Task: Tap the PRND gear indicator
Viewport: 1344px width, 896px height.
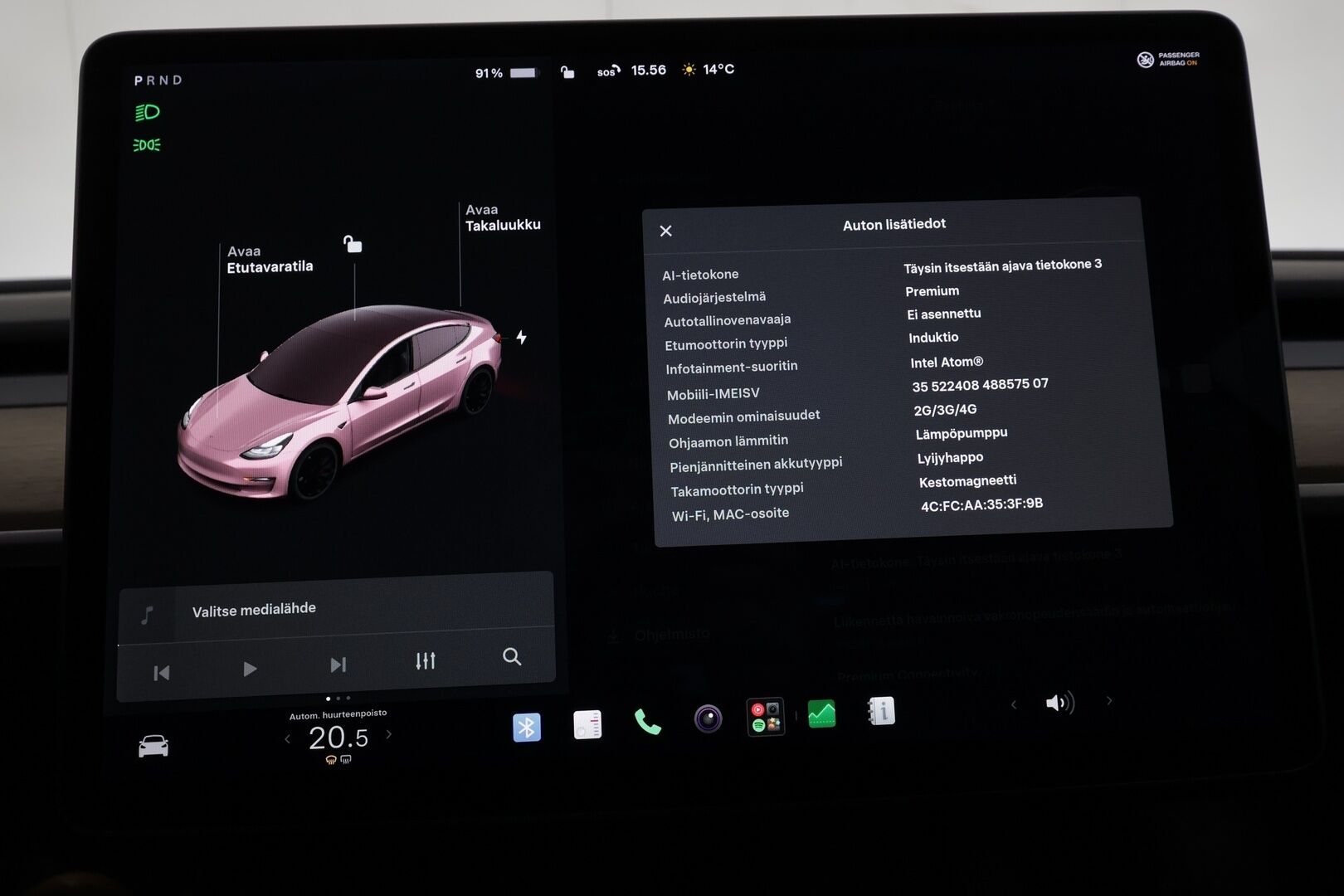Action: [x=158, y=80]
